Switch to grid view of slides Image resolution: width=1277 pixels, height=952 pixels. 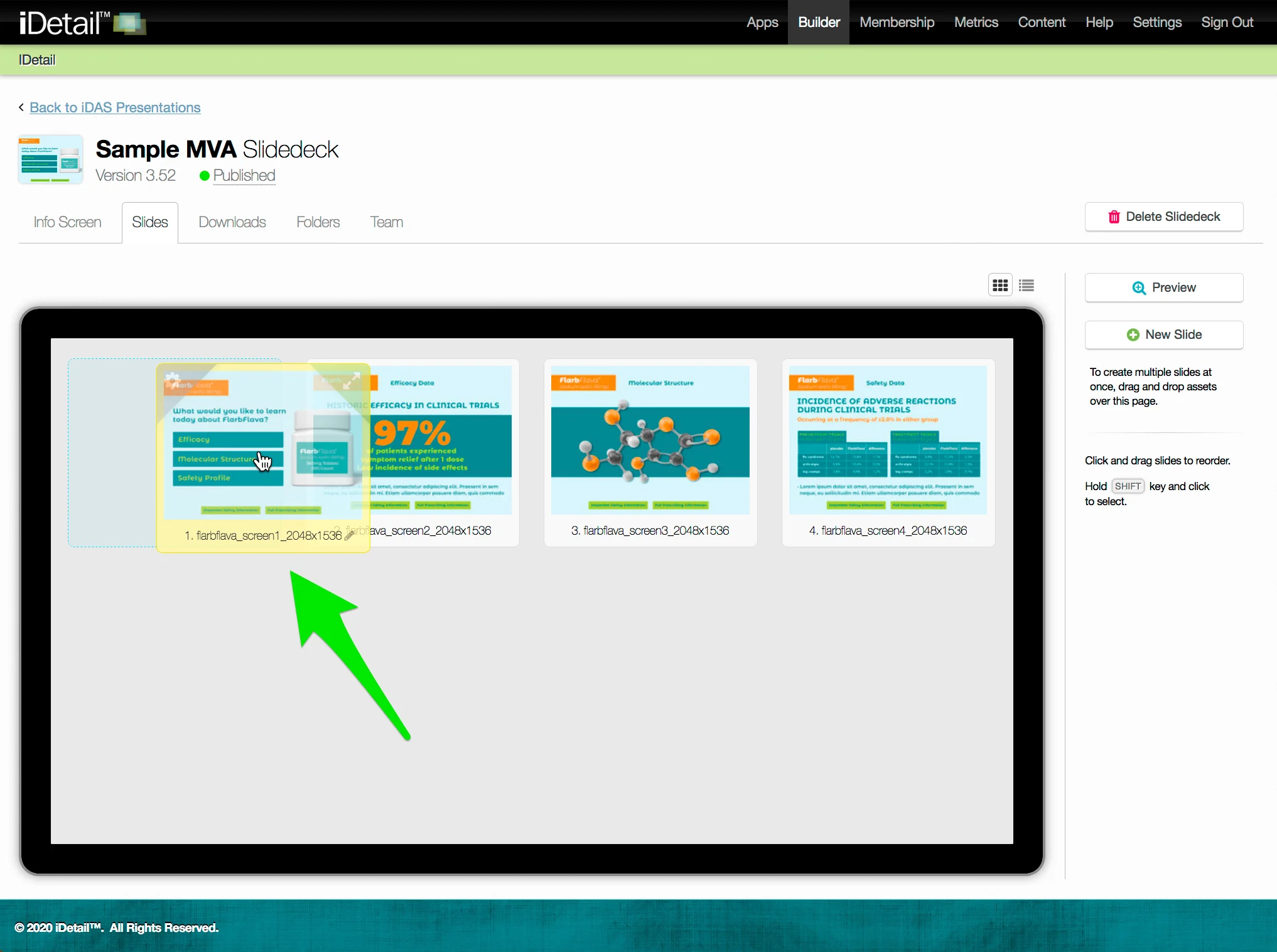click(1000, 286)
